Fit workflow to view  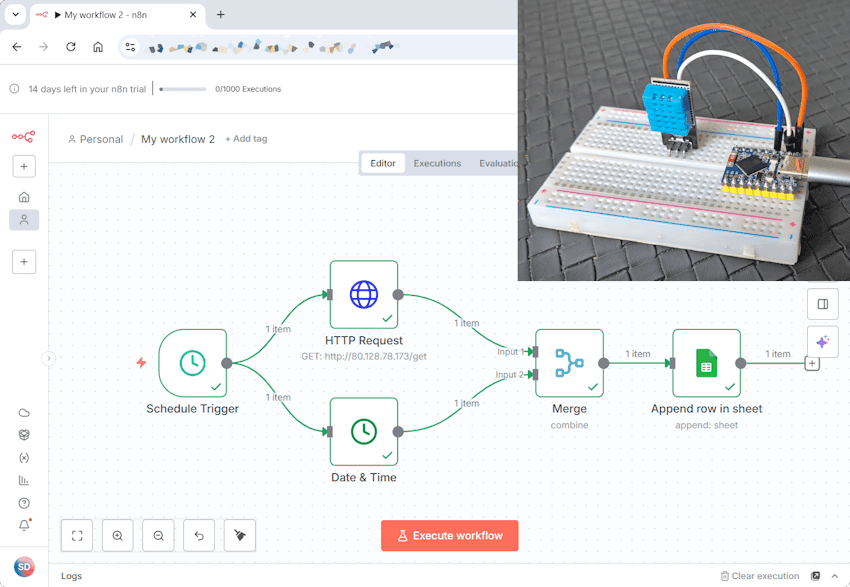(x=77, y=536)
